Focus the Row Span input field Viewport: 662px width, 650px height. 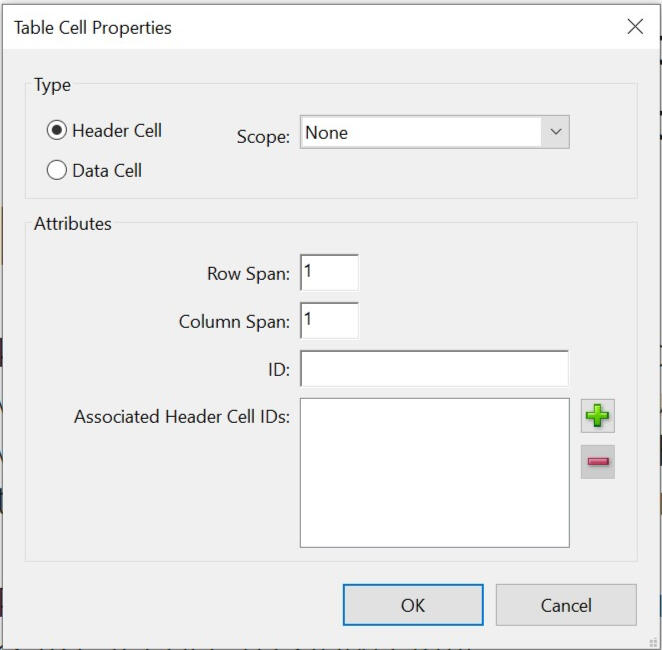pyautogui.click(x=329, y=273)
